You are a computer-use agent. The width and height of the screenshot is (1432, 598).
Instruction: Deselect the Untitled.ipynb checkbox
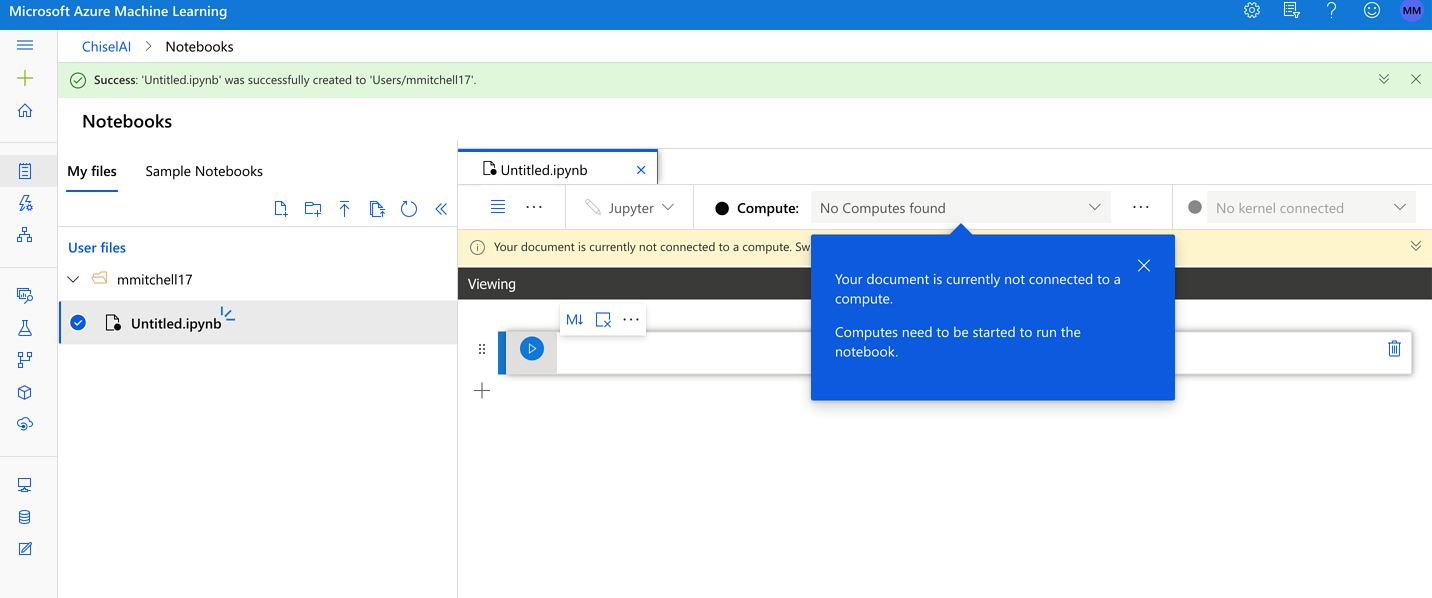(77, 322)
